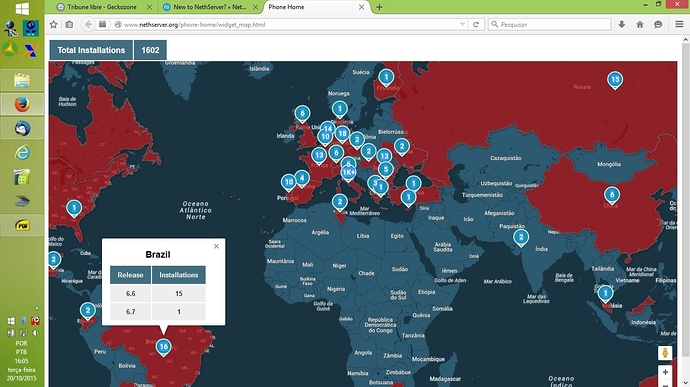Select the China marker showing 6
This screenshot has height=387, width=690.
(612, 196)
